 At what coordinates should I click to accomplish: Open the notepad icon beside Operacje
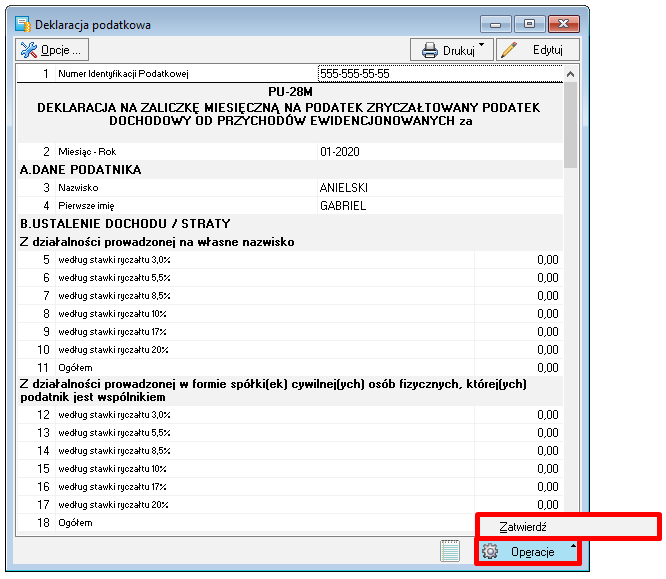tap(450, 551)
